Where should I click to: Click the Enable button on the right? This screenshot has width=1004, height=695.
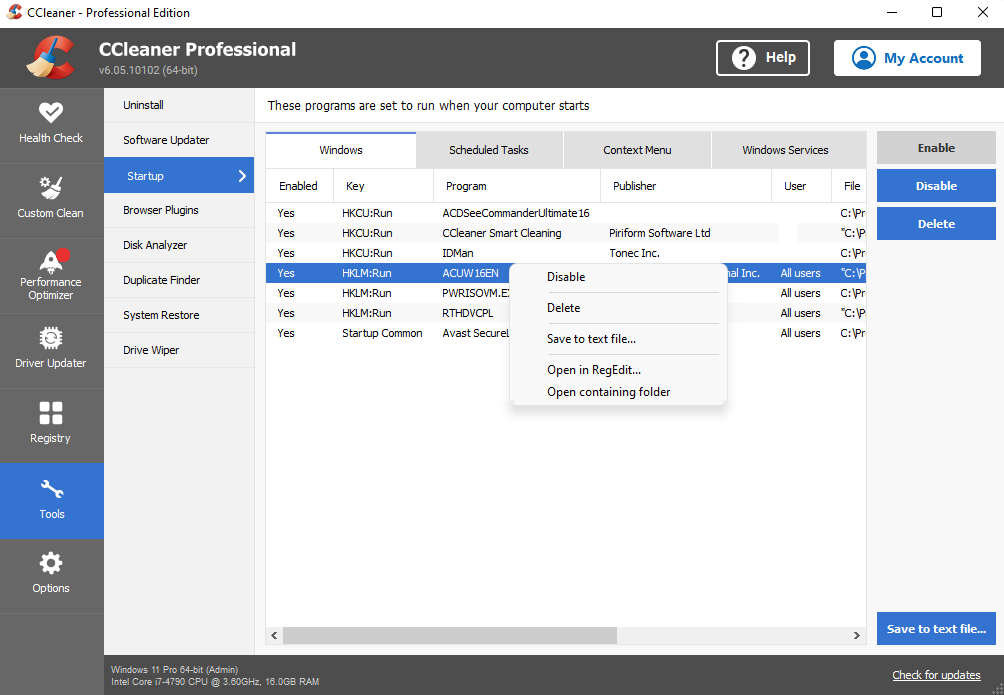tap(936, 148)
